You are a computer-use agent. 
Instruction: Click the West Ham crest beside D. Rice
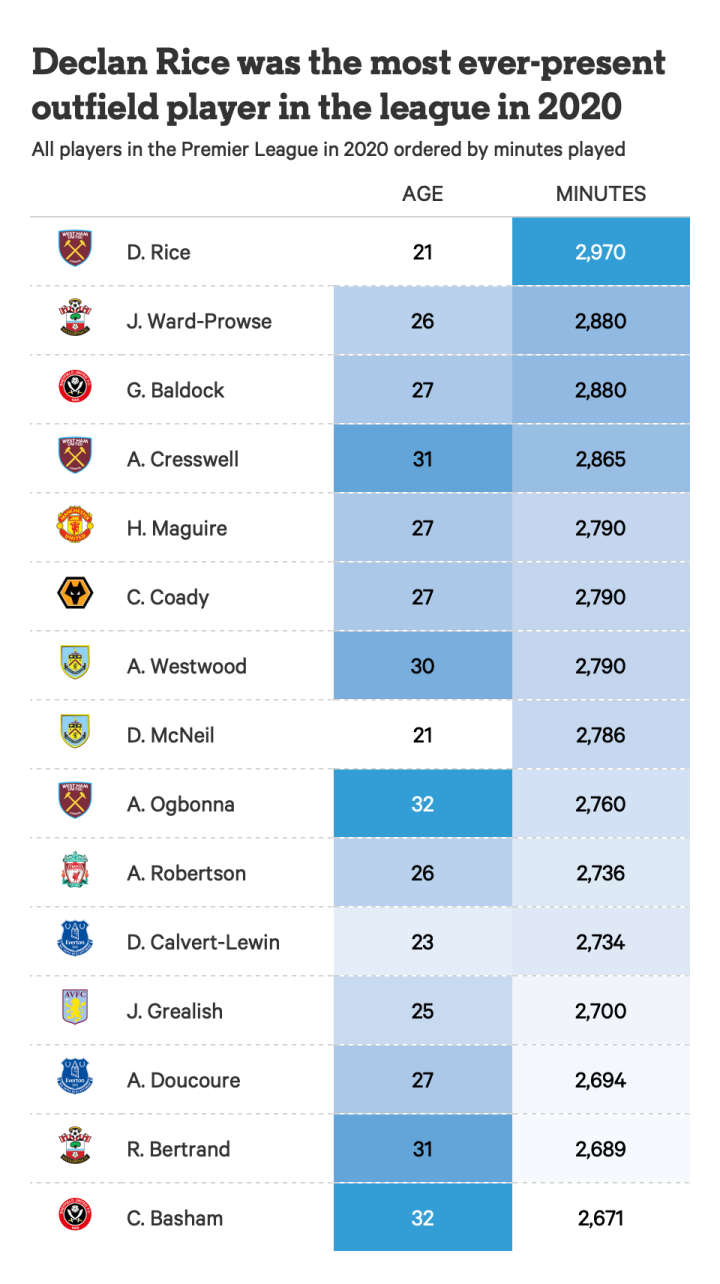[x=75, y=248]
